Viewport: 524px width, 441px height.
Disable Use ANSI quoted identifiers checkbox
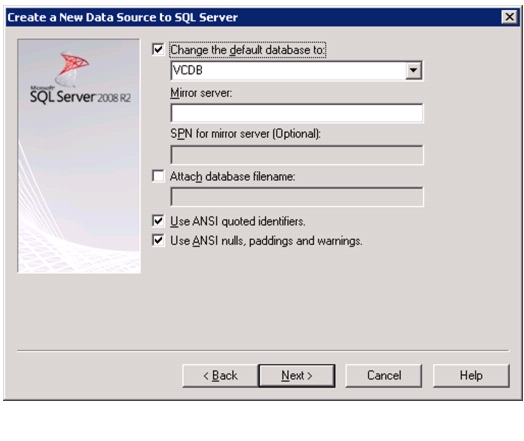(x=158, y=221)
